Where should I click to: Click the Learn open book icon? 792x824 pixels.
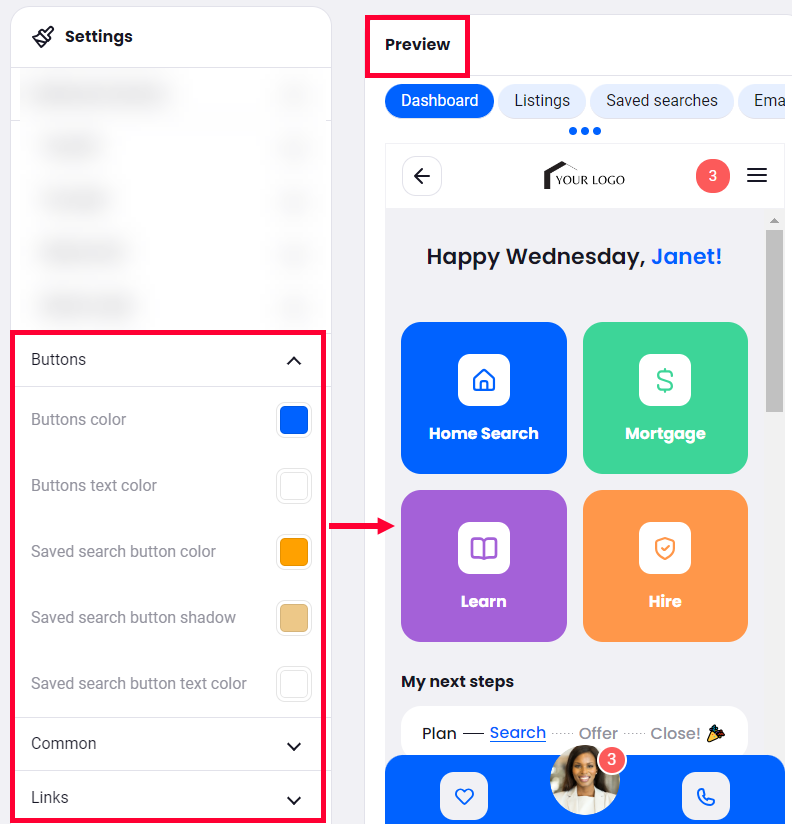coord(484,548)
